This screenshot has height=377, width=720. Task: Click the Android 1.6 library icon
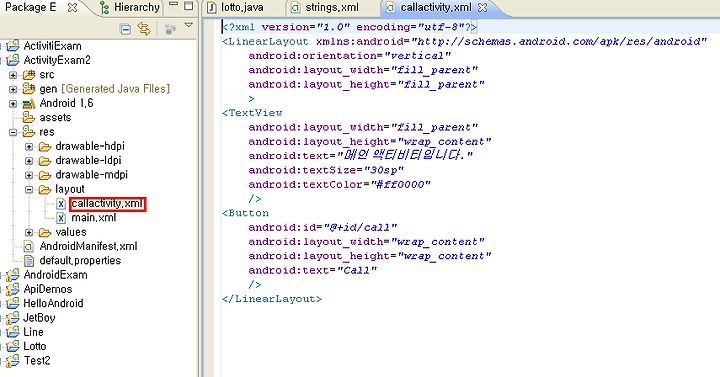click(28, 103)
